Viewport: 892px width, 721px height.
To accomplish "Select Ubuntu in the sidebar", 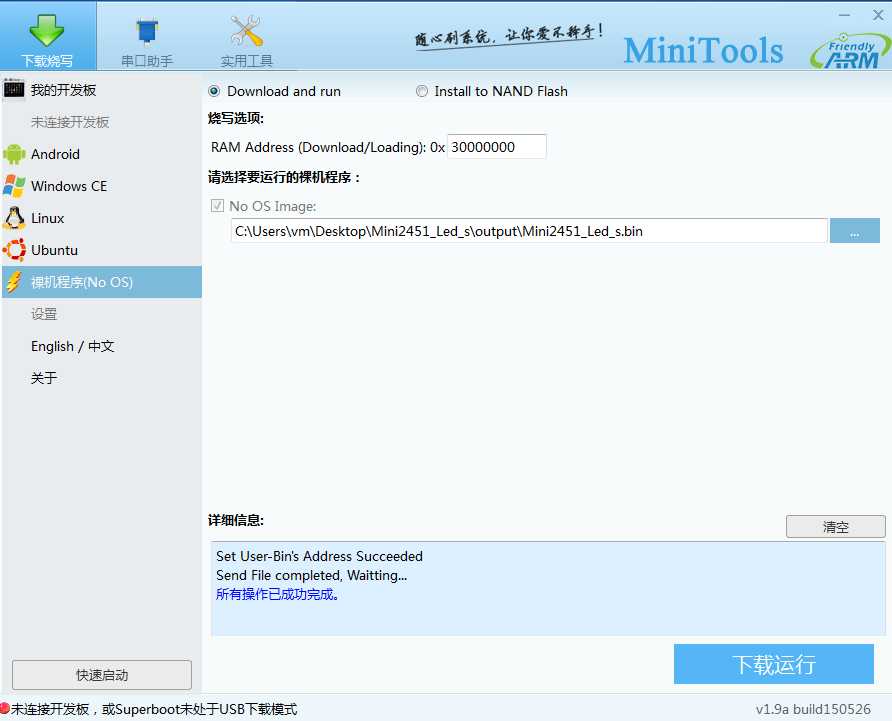I will [102, 250].
